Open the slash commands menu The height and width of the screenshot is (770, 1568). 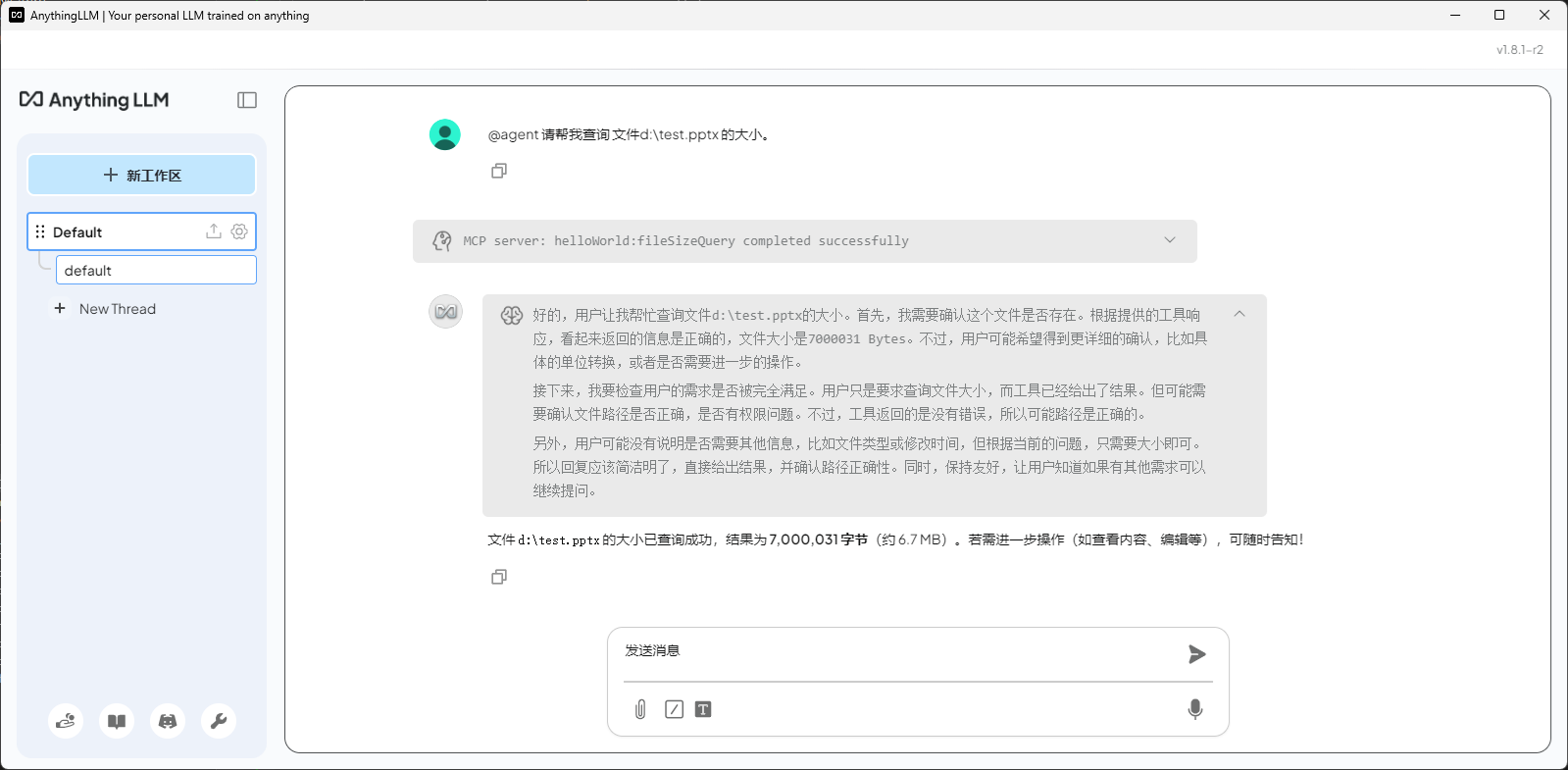[674, 709]
